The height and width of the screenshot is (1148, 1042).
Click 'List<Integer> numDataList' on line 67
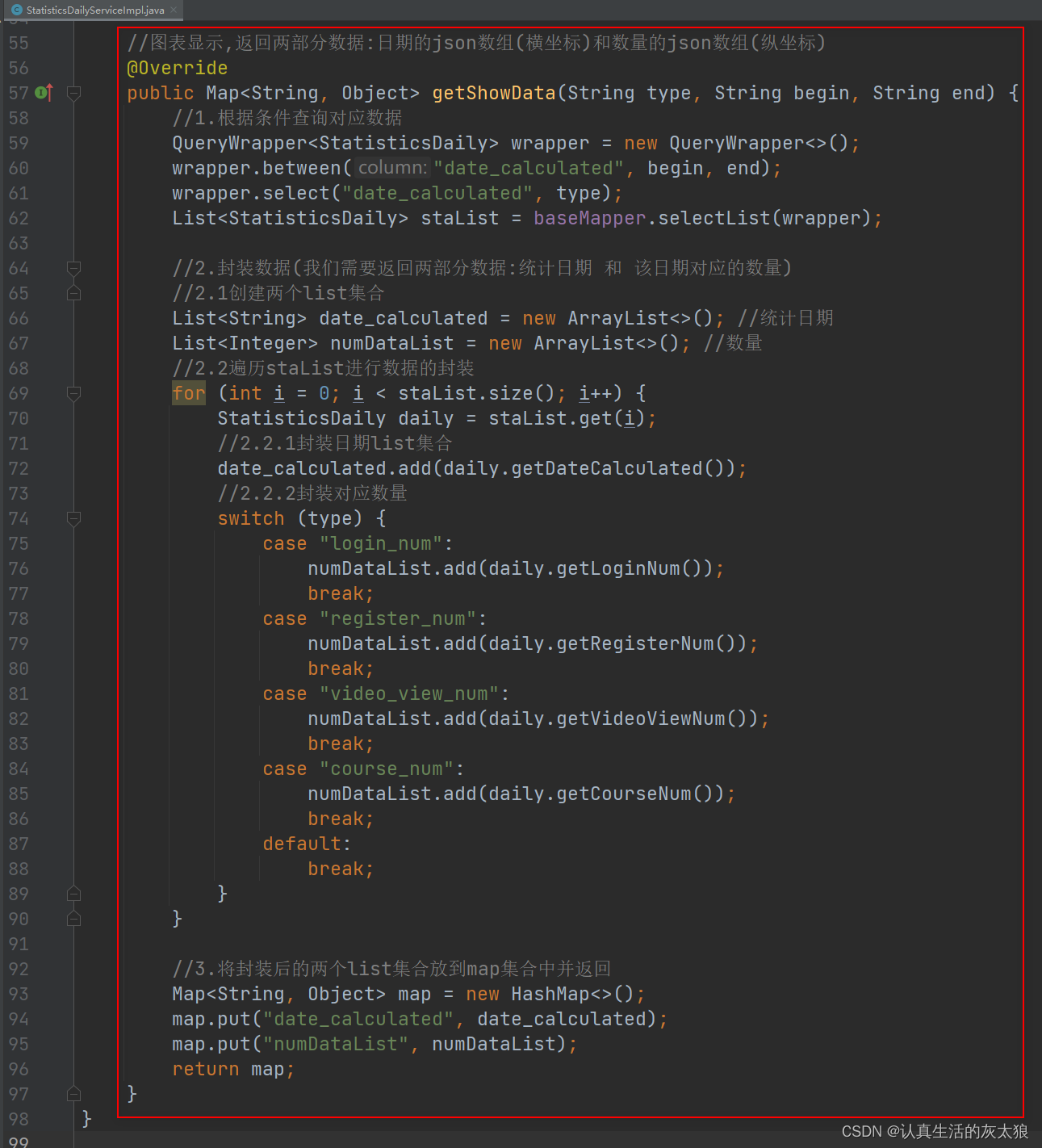tap(313, 343)
